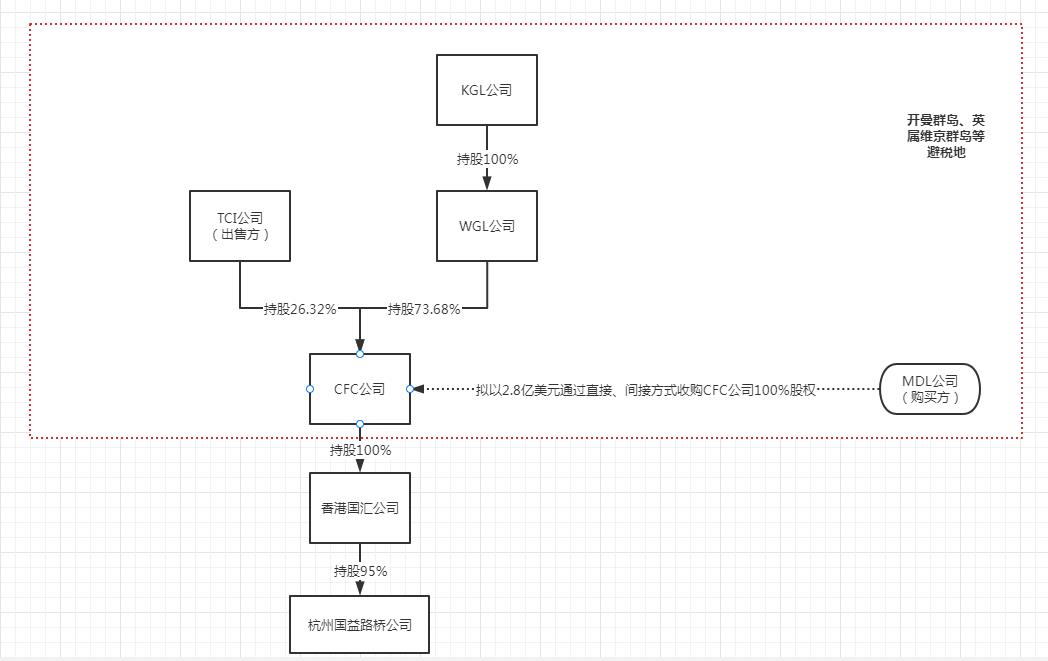This screenshot has width=1048, height=661.
Task: Click the bottom connection point of CFC公司
Action: coord(360,424)
